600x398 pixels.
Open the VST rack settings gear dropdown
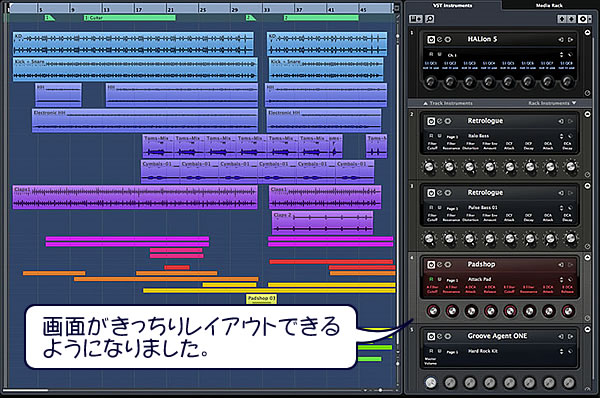[x=584, y=19]
